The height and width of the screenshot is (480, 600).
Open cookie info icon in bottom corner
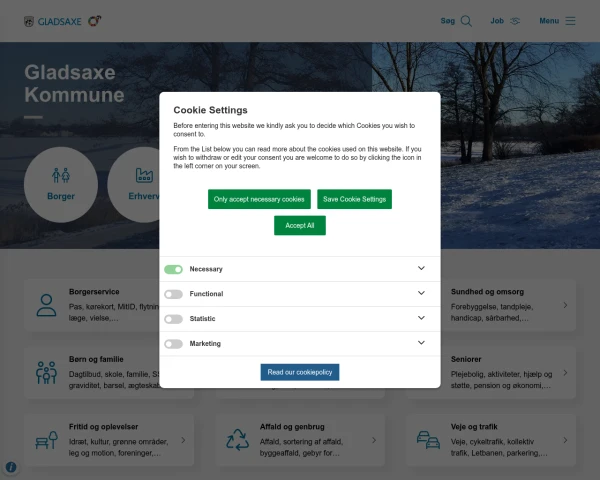pos(11,467)
